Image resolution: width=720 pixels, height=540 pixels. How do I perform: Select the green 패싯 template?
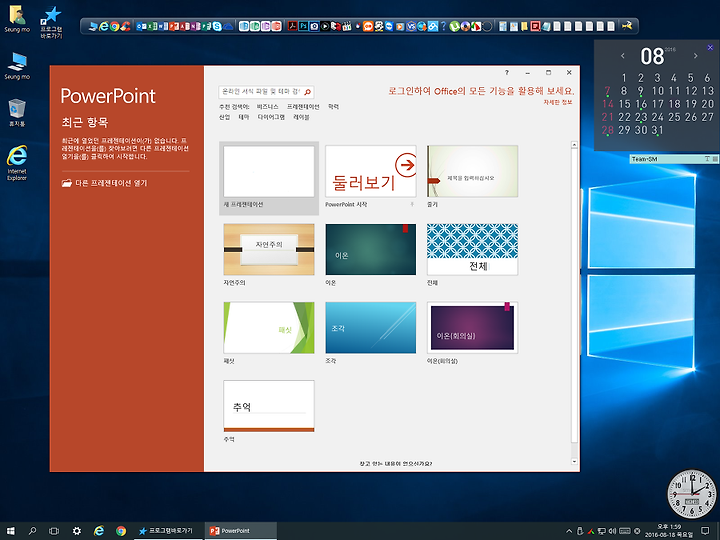coord(269,328)
